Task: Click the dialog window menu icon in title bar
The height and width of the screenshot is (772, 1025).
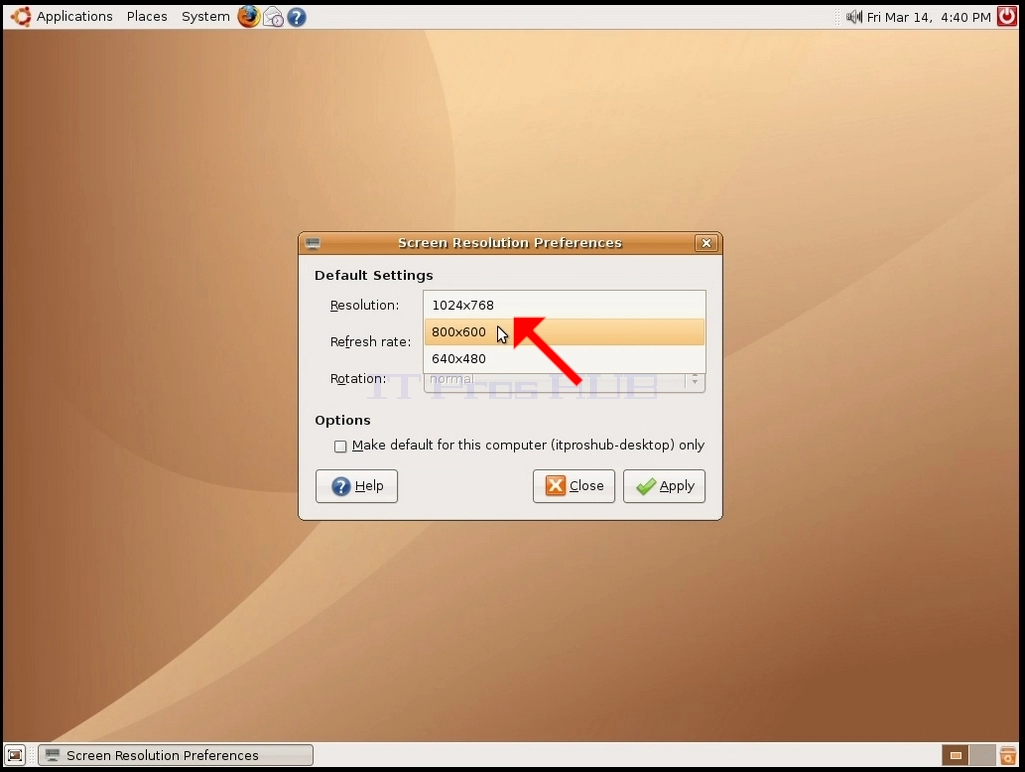Action: pos(312,243)
